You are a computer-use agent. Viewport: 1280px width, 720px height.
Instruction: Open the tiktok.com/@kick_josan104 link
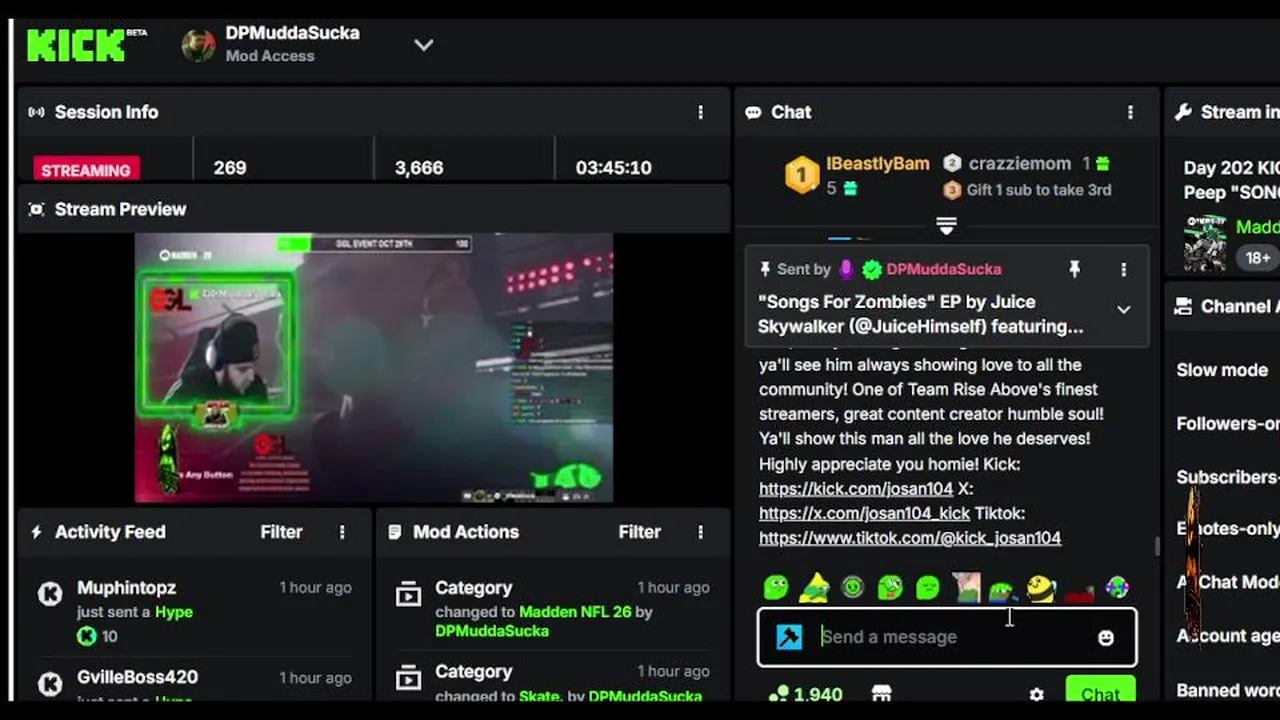click(x=910, y=538)
